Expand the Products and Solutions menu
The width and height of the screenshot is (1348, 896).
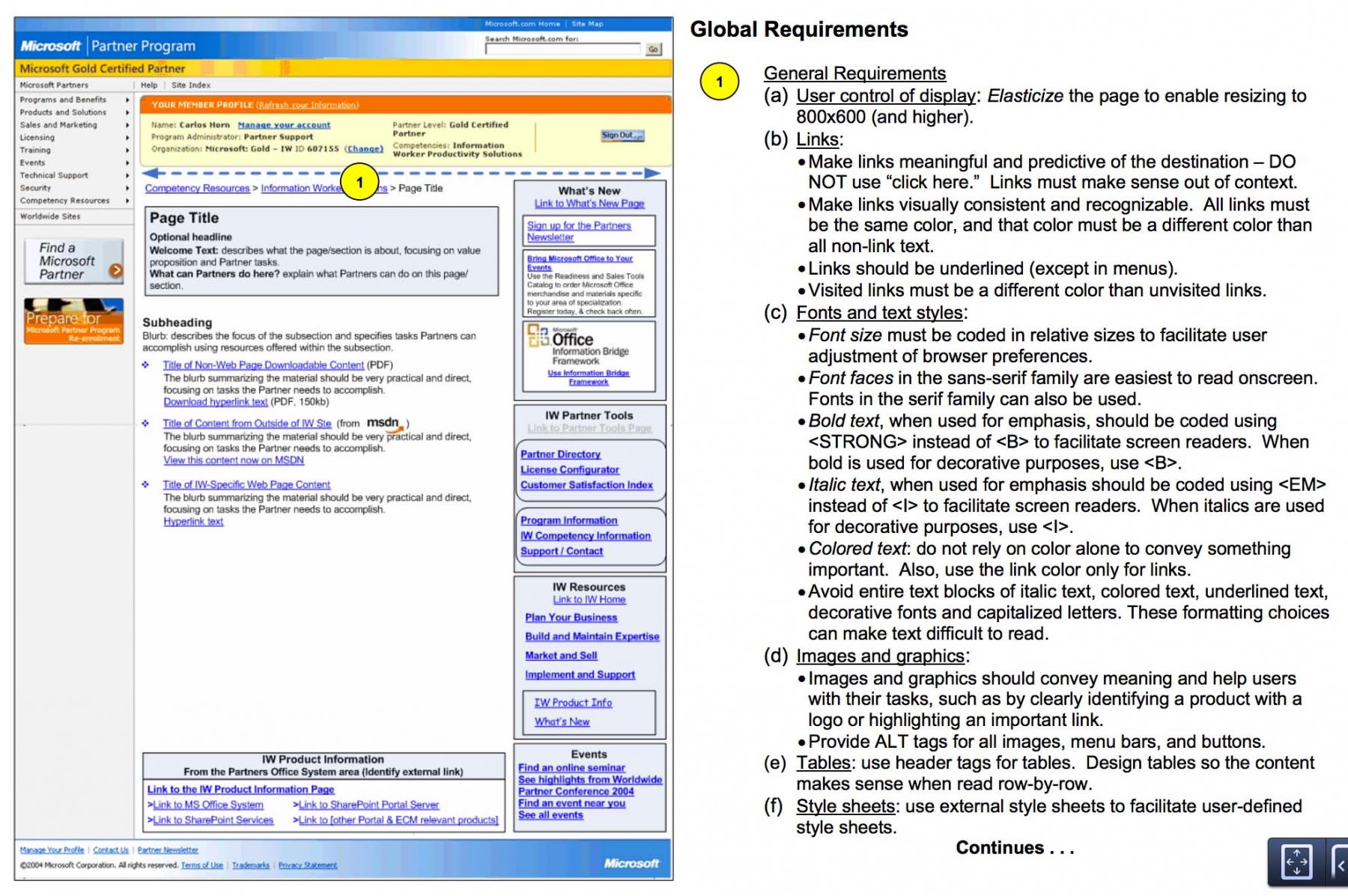(x=74, y=112)
